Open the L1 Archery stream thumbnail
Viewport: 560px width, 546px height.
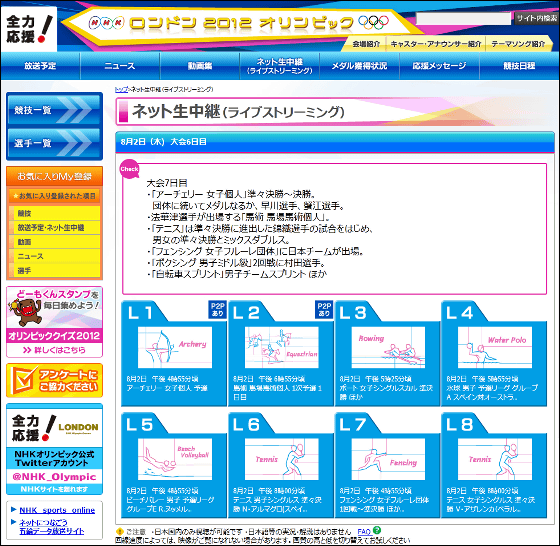tap(175, 347)
